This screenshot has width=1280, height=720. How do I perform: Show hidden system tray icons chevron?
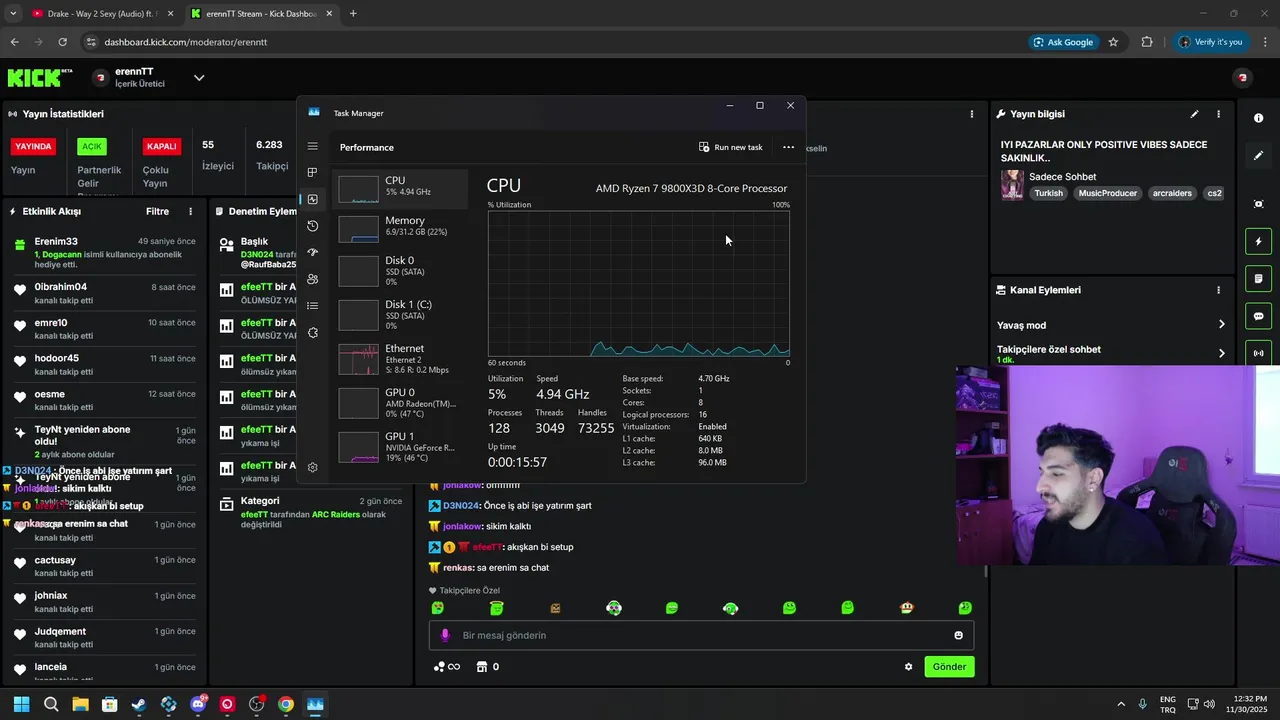[x=1120, y=704]
